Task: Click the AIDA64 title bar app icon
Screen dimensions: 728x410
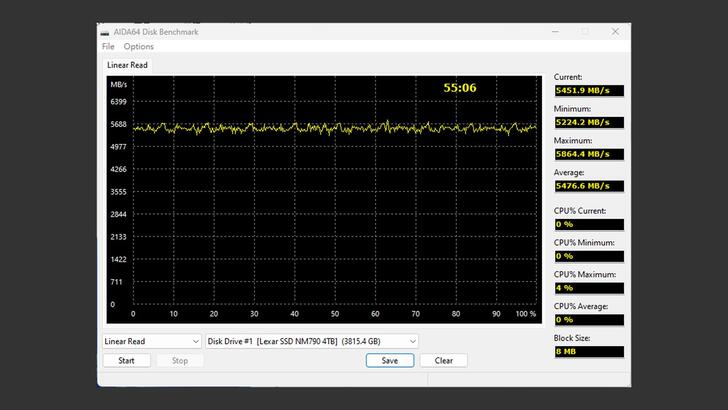Action: [106, 32]
